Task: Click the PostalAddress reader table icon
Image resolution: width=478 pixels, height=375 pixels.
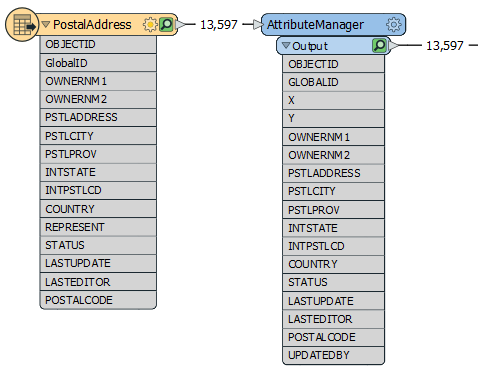Action: point(22,25)
